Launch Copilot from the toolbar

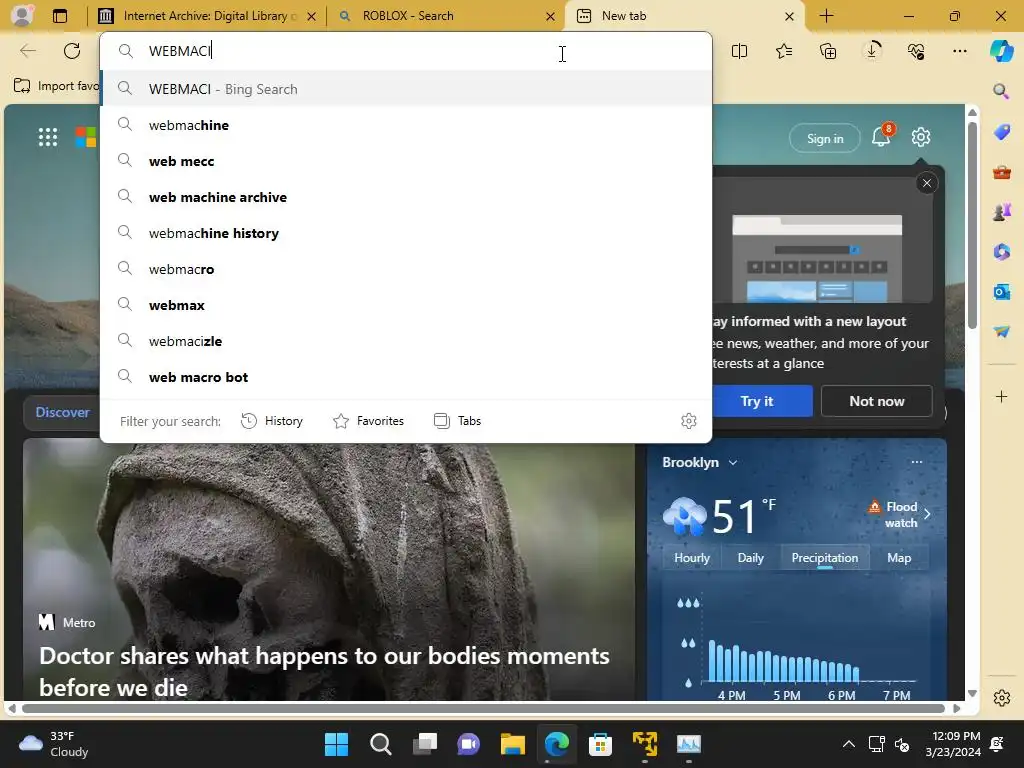click(1001, 51)
